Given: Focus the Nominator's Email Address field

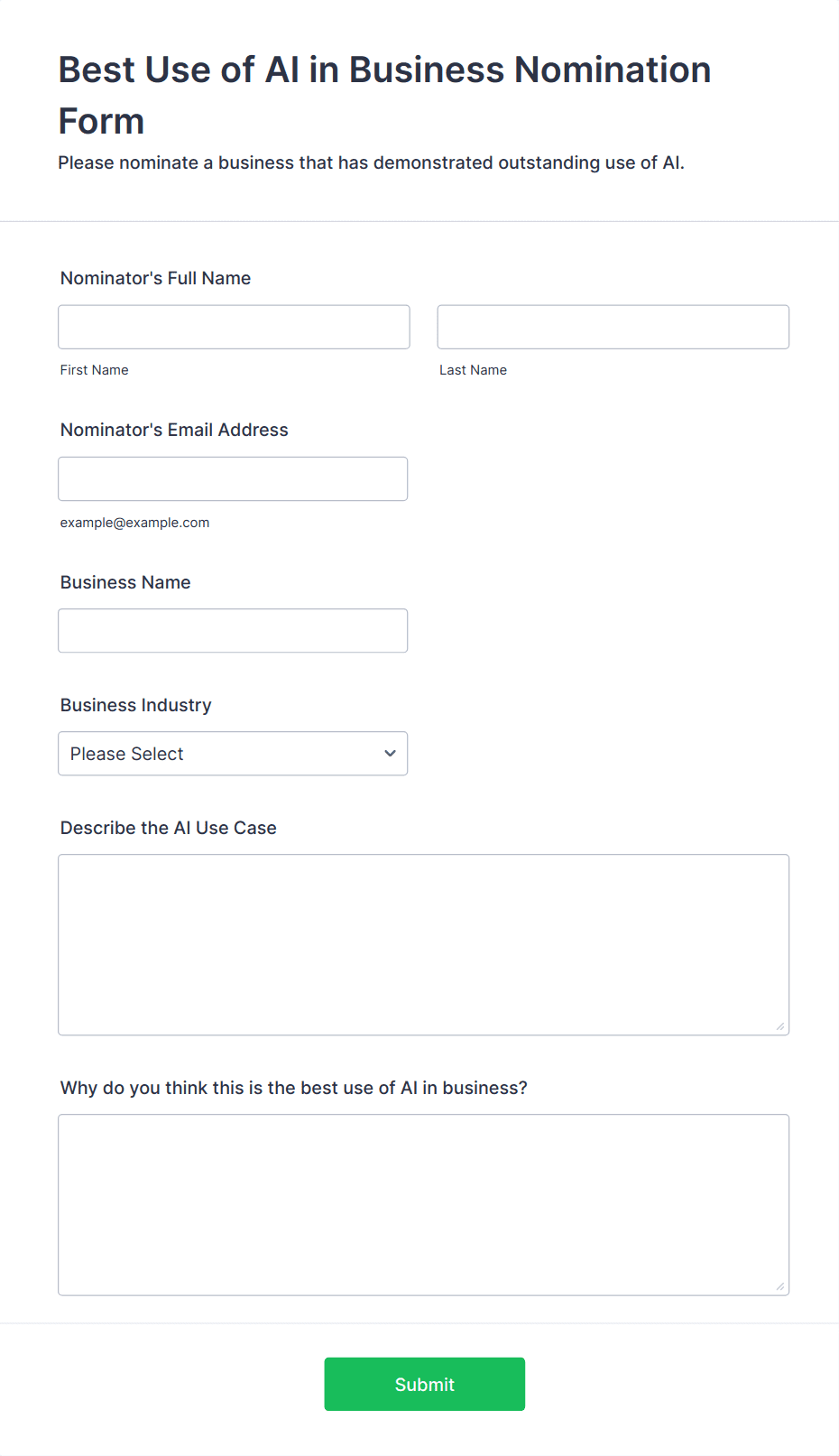Looking at the screenshot, I should point(233,478).
